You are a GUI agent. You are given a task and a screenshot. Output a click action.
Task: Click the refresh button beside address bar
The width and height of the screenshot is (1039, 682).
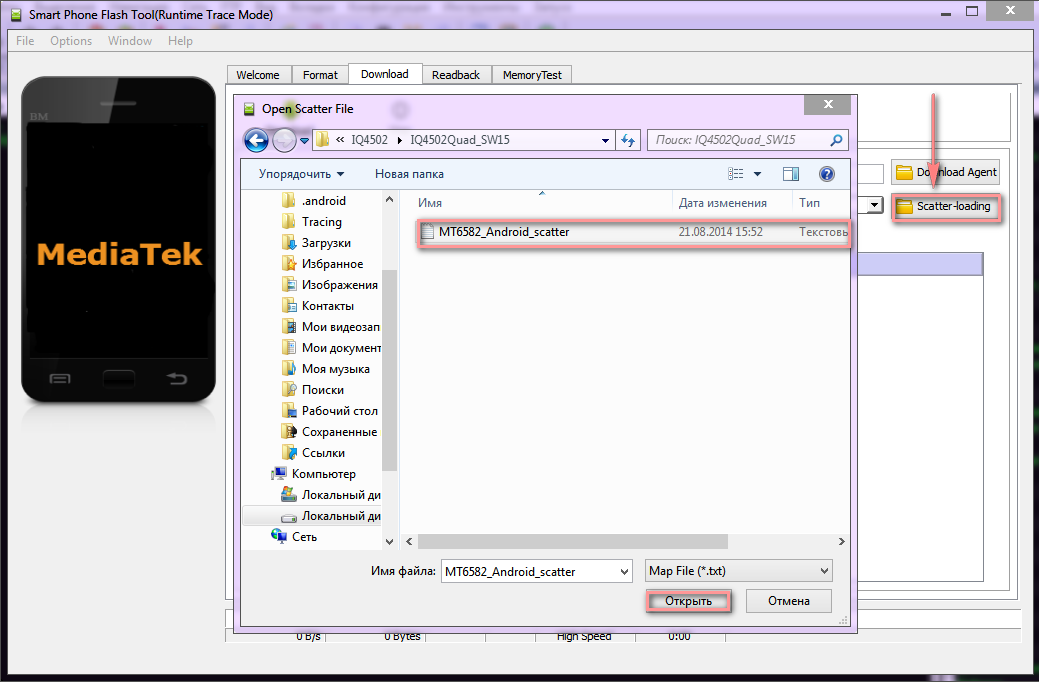[629, 140]
